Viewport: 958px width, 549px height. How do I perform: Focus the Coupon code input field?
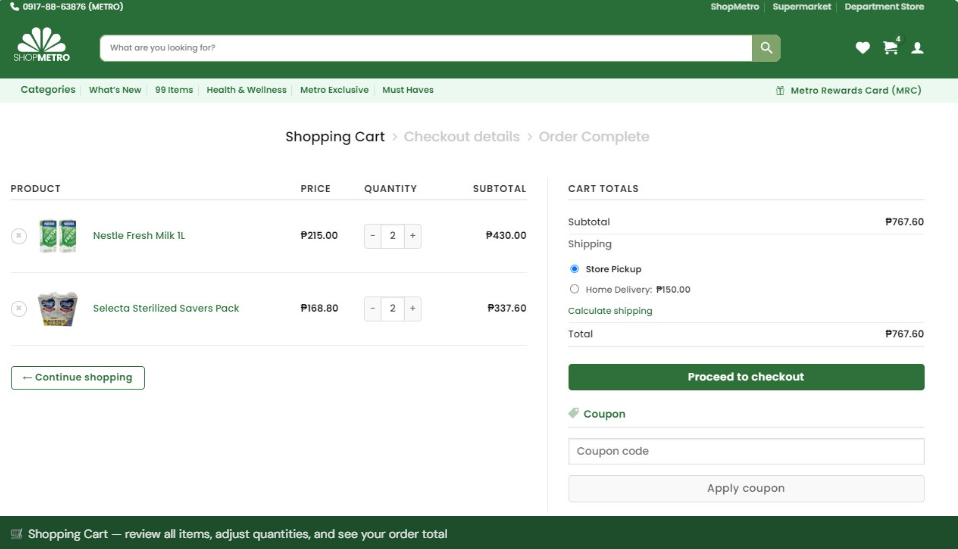coord(746,451)
